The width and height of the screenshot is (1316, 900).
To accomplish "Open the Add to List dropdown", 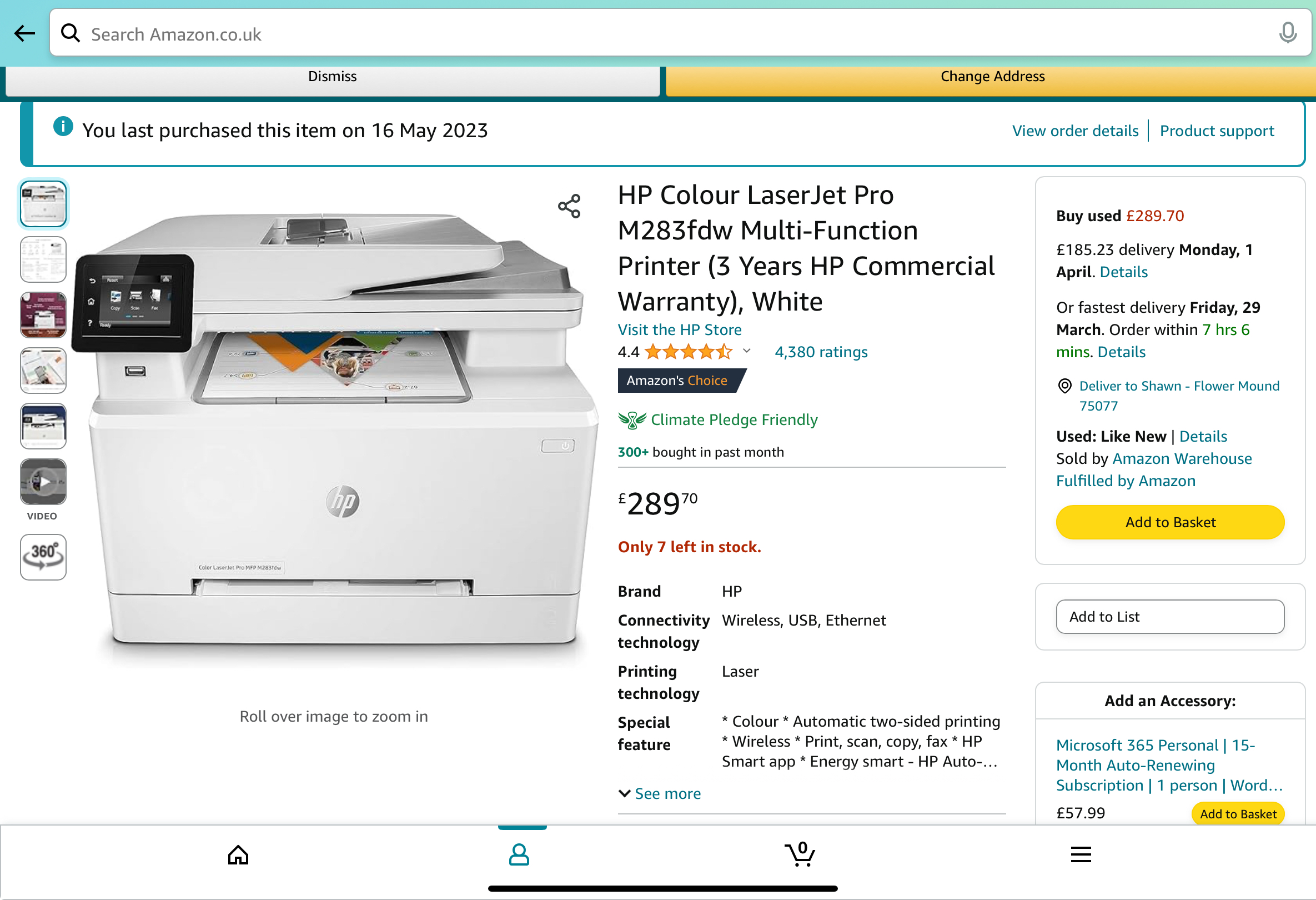I will pyautogui.click(x=1171, y=617).
